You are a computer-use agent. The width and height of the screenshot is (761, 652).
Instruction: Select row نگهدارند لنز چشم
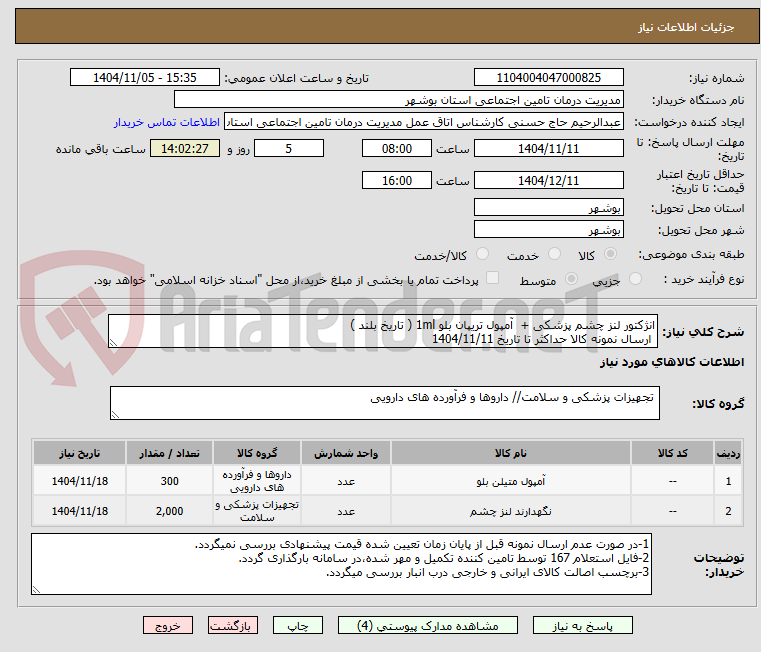tap(387, 511)
